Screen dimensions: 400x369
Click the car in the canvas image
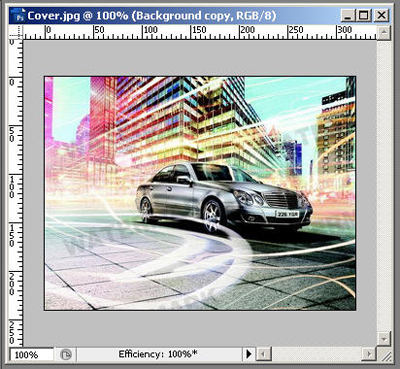224,197
